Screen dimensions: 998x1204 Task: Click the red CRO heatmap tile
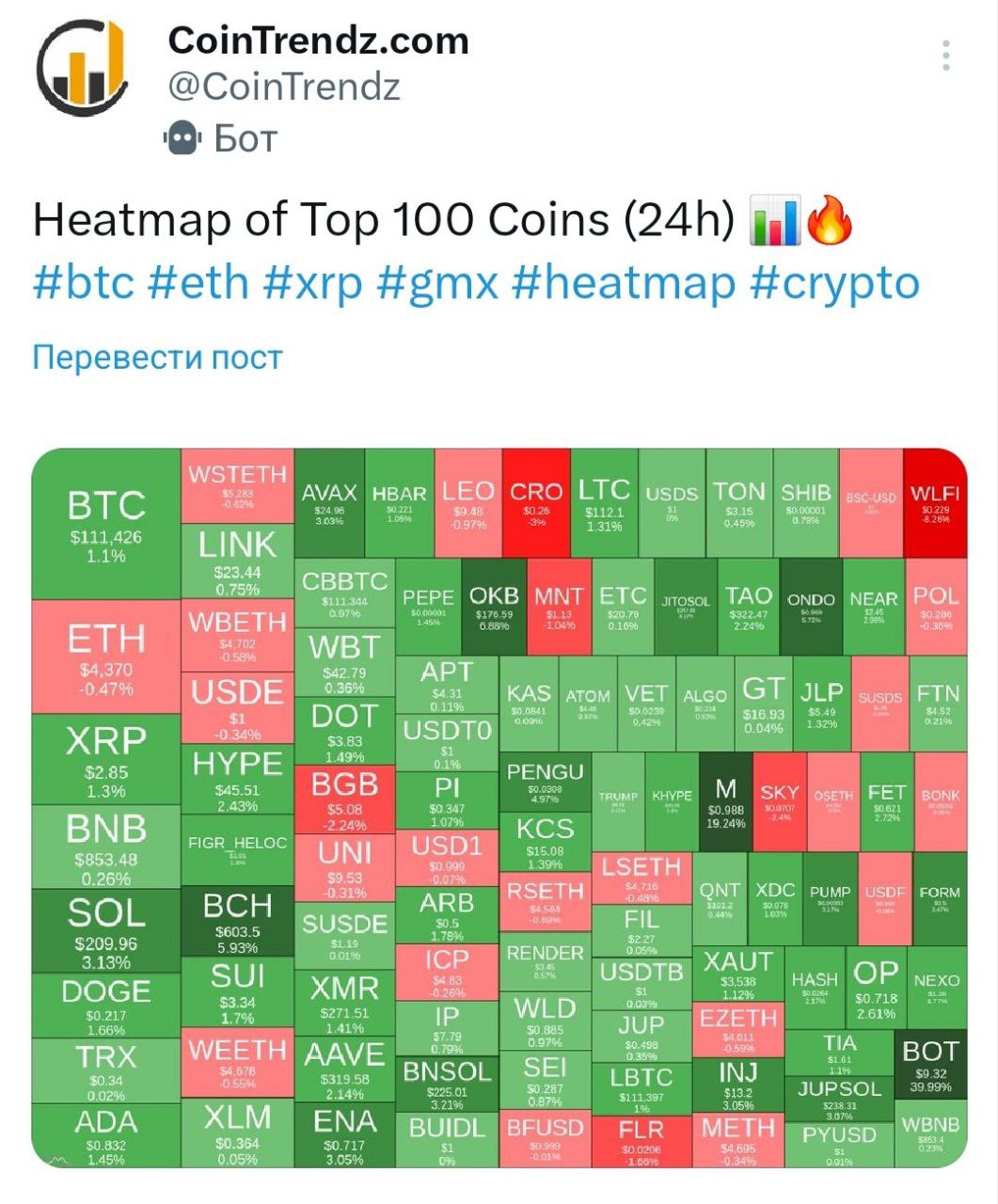tap(536, 503)
